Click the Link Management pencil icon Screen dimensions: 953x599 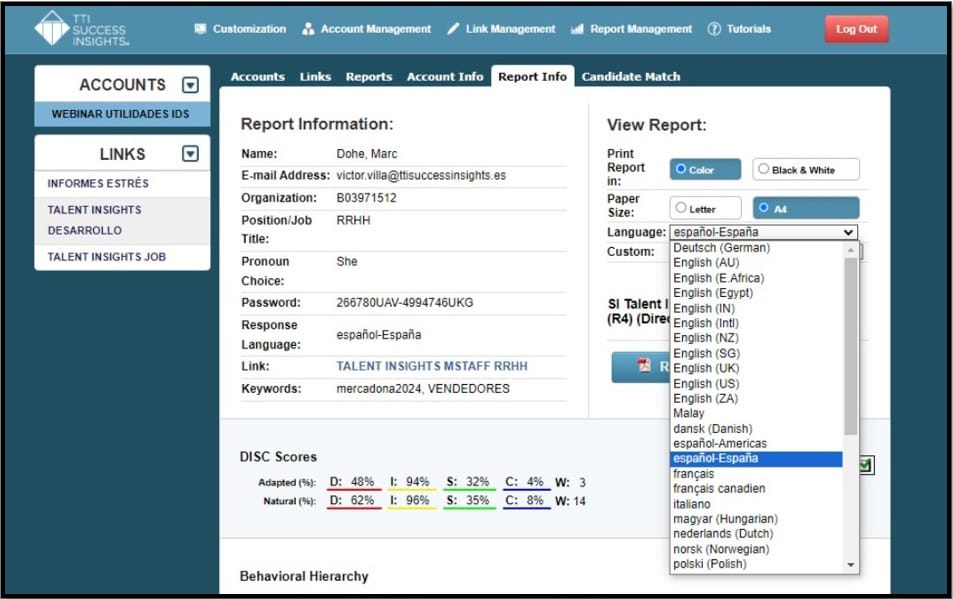pyautogui.click(x=453, y=29)
